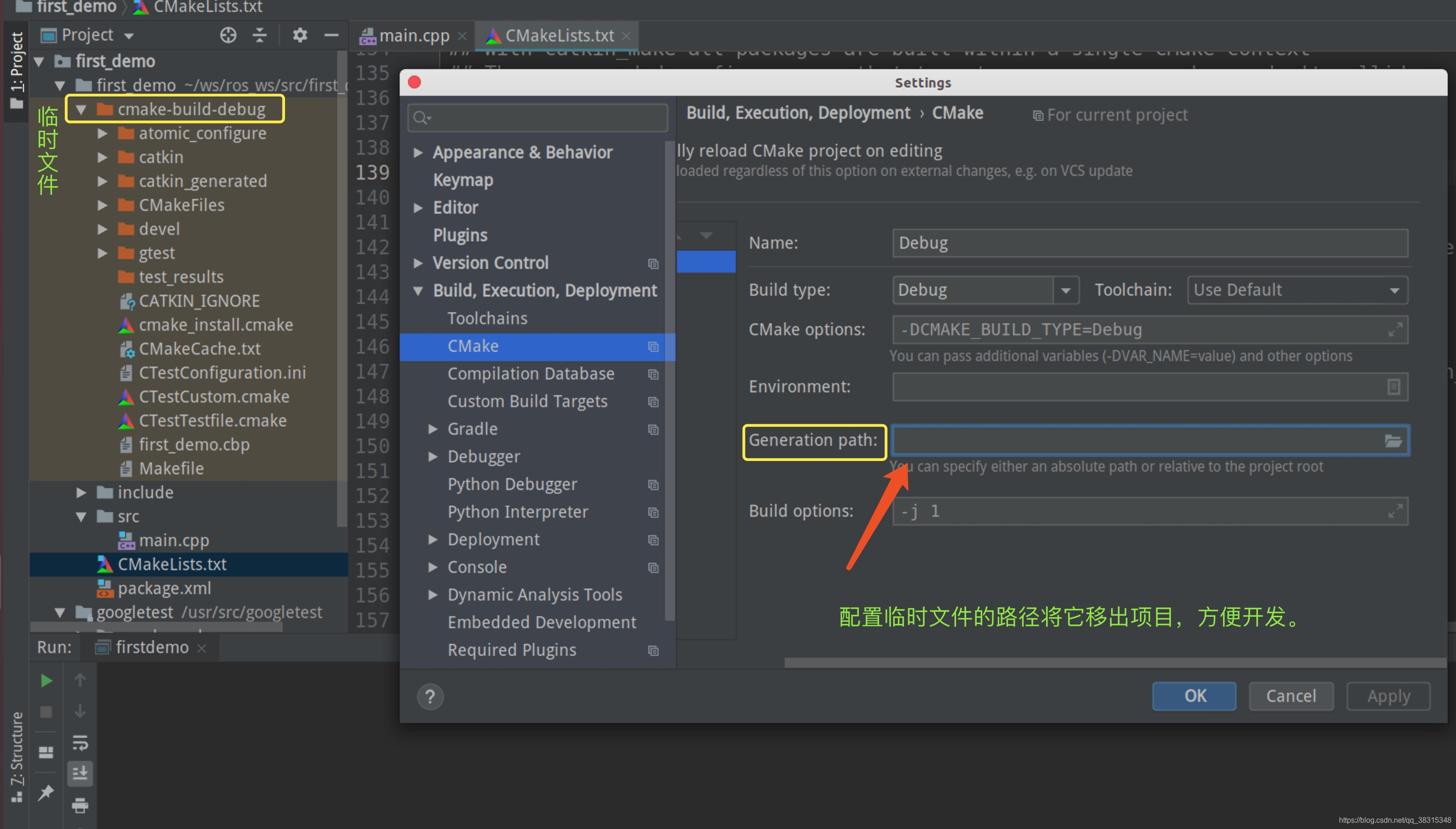Click the OK button
The width and height of the screenshot is (1456, 829).
[x=1194, y=696]
